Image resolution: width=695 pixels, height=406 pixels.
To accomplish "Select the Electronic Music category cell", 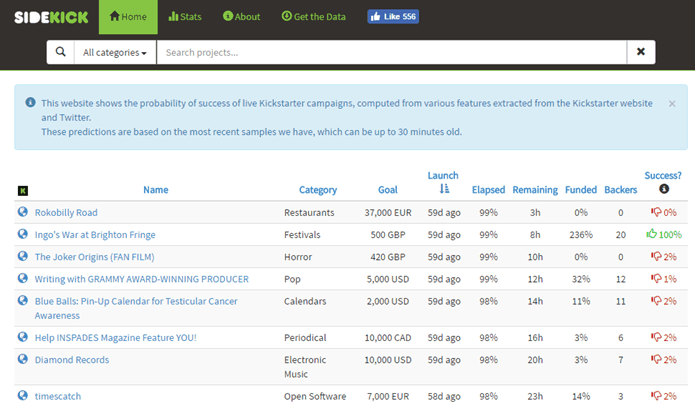I will coord(305,367).
